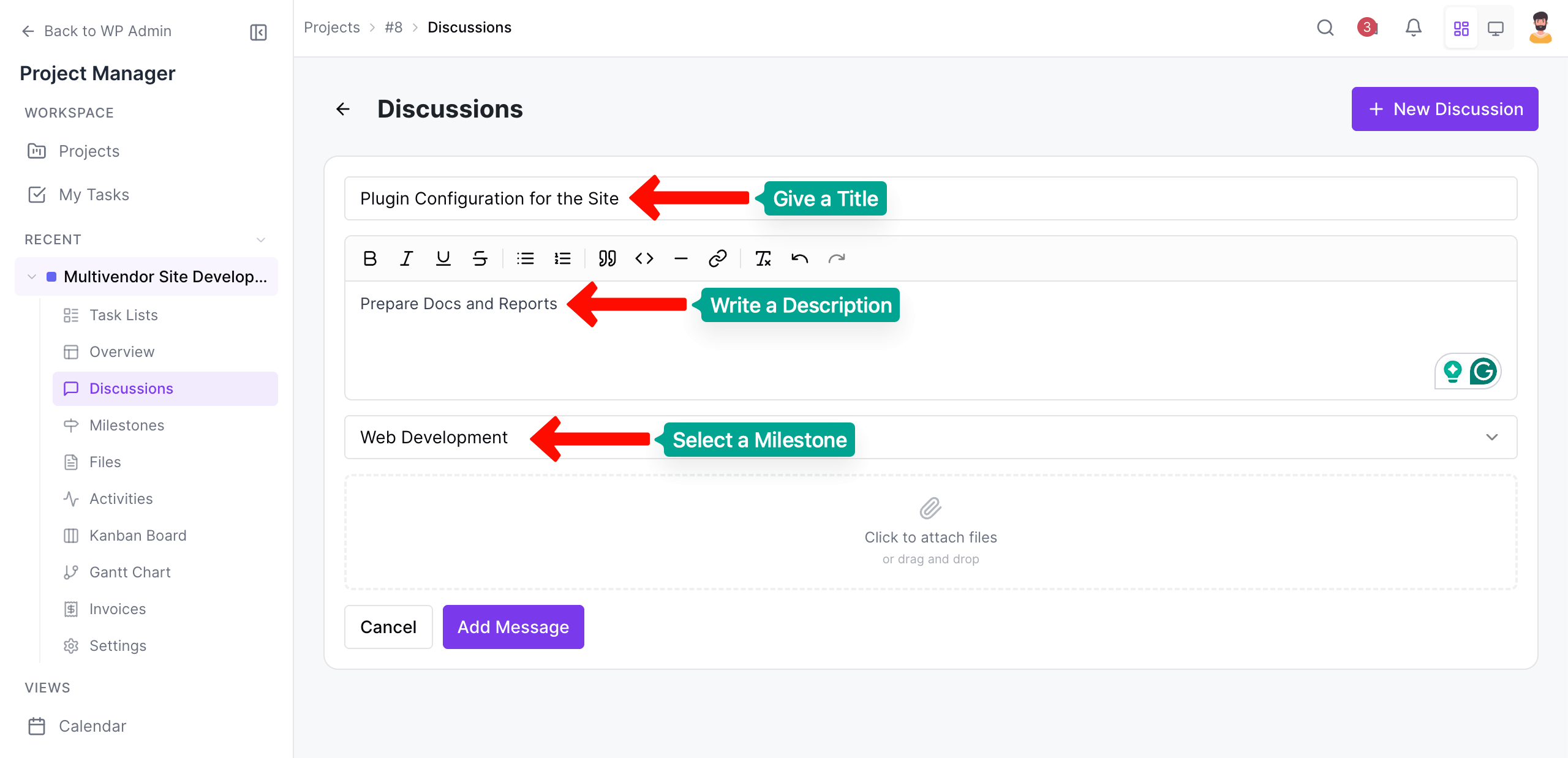
Task: Click the Underline icon
Action: (443, 258)
